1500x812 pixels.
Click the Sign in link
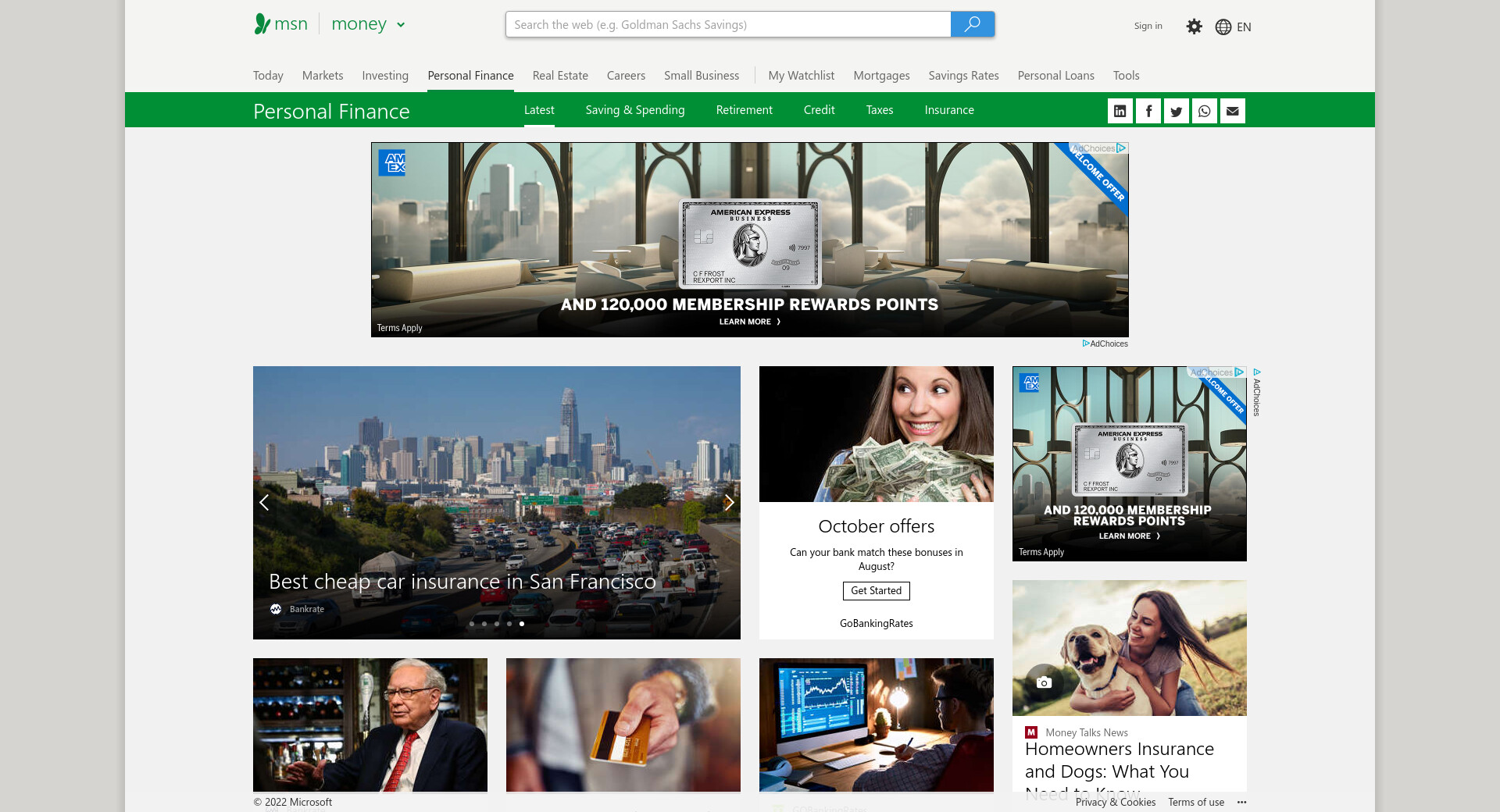pyautogui.click(x=1148, y=26)
